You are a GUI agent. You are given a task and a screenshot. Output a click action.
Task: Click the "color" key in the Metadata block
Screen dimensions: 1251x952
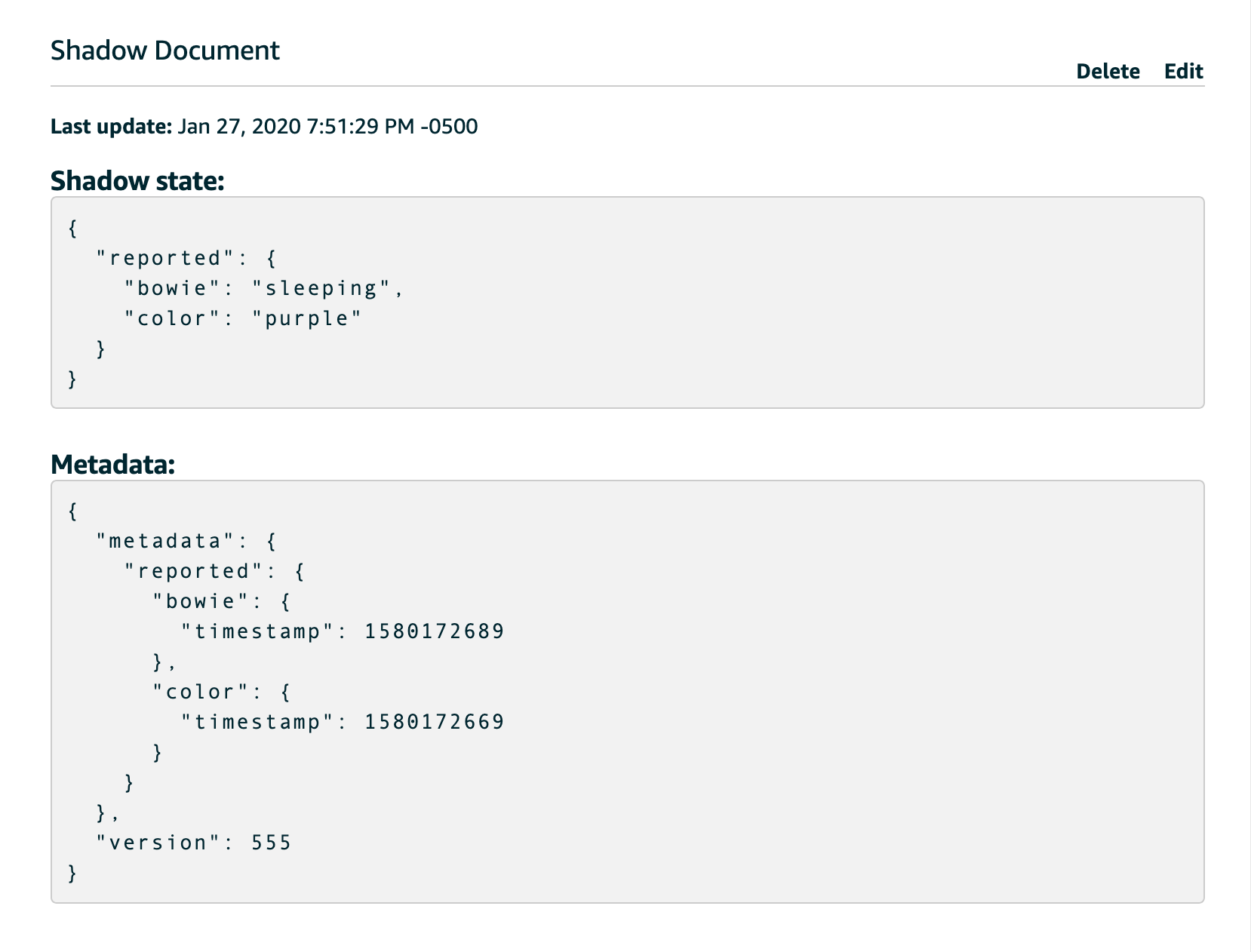pos(201,692)
